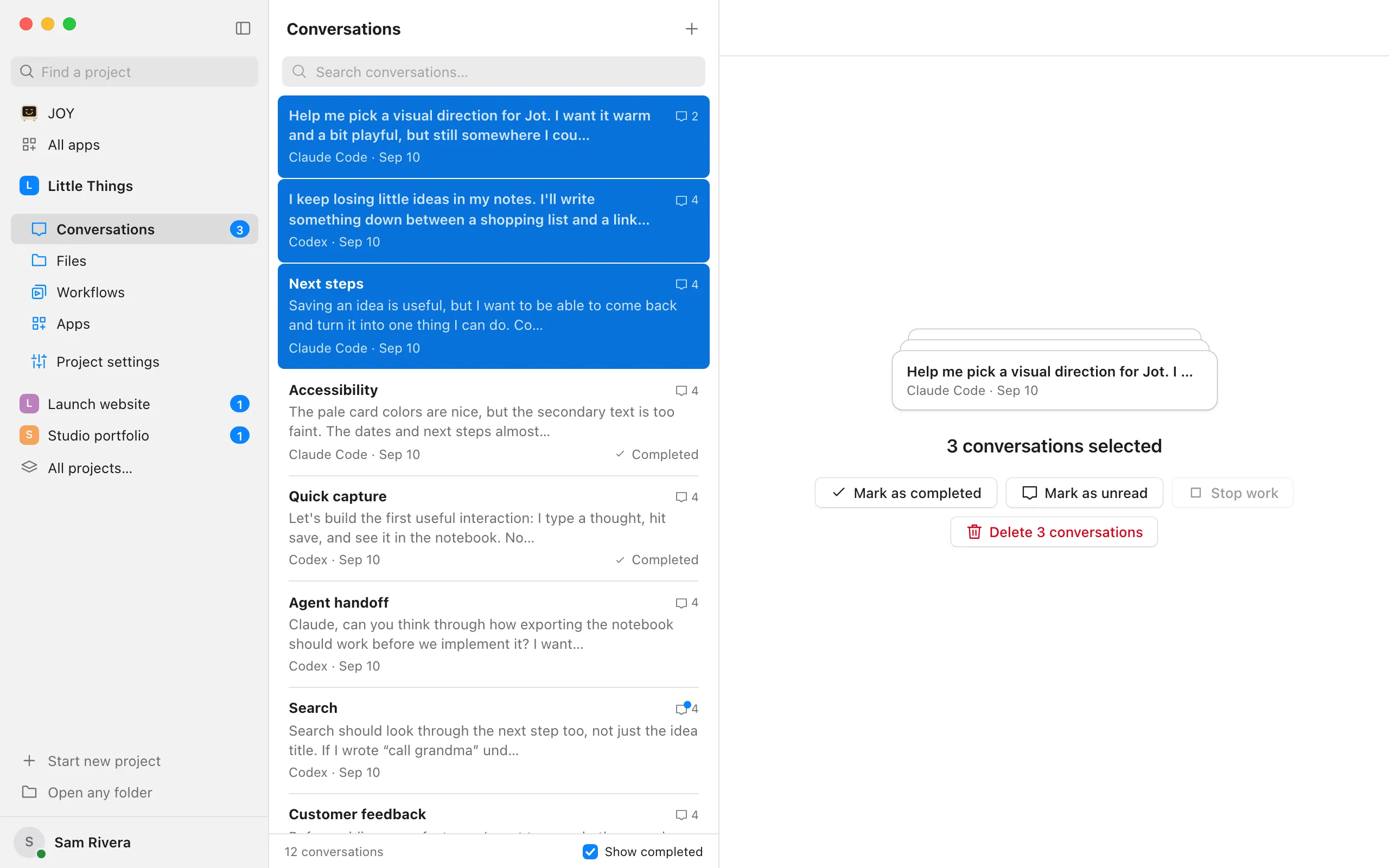The height and width of the screenshot is (868, 1389).
Task: Click the Stop work button
Action: (x=1233, y=493)
